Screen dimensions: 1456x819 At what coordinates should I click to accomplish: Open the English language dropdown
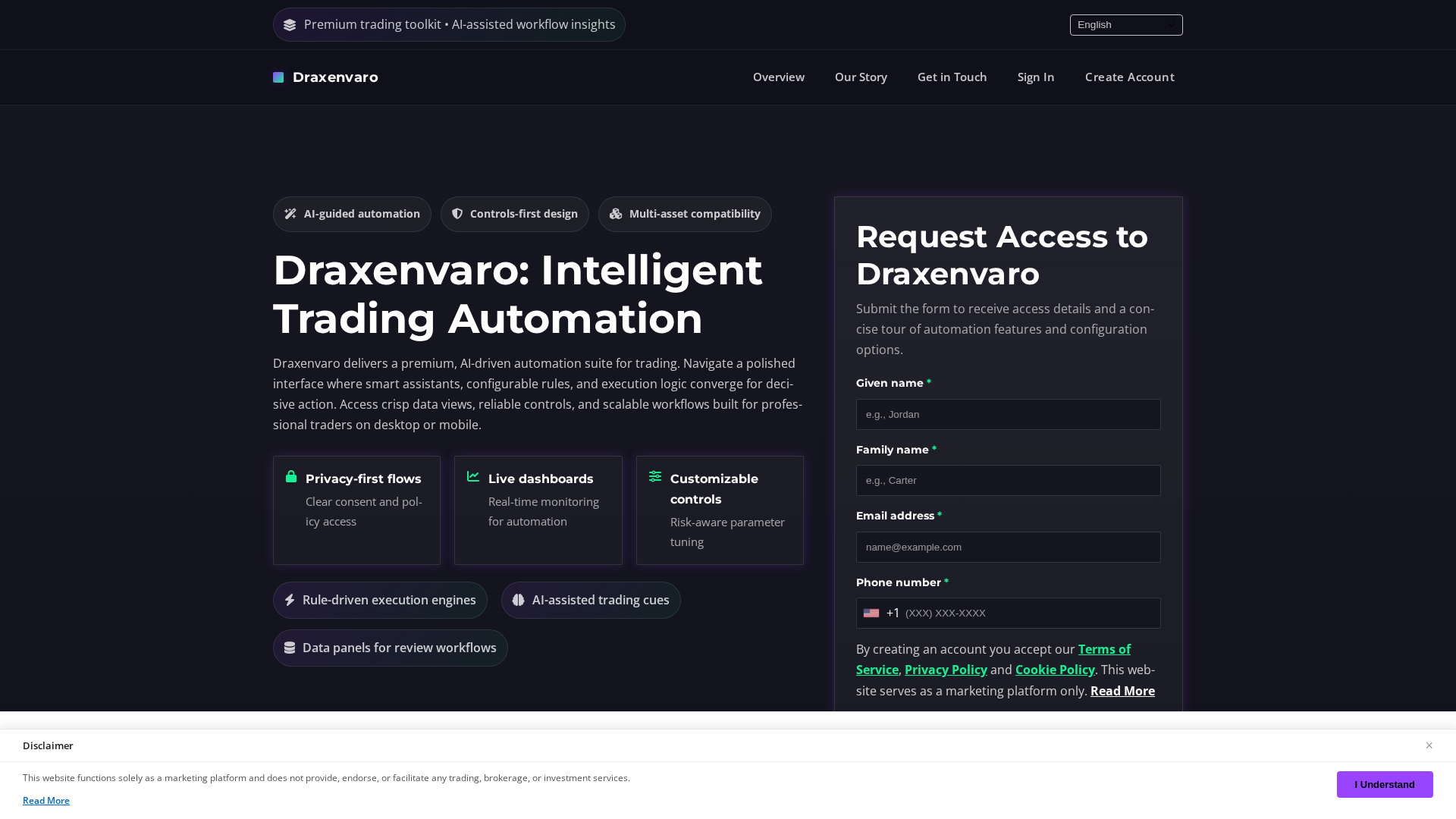tap(1126, 25)
